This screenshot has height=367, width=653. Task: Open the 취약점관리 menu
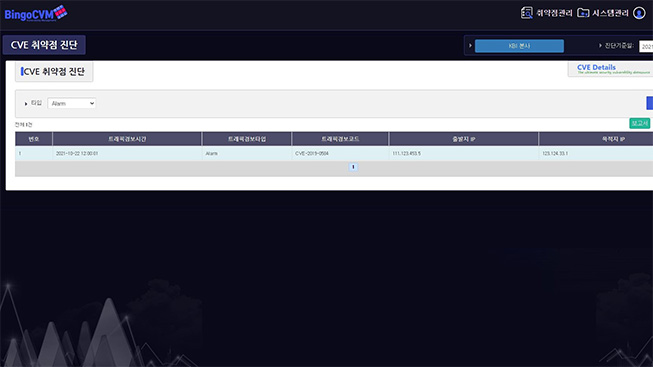click(x=554, y=13)
